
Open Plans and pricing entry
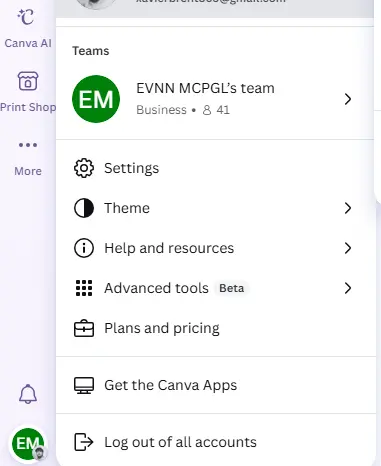pos(215,328)
